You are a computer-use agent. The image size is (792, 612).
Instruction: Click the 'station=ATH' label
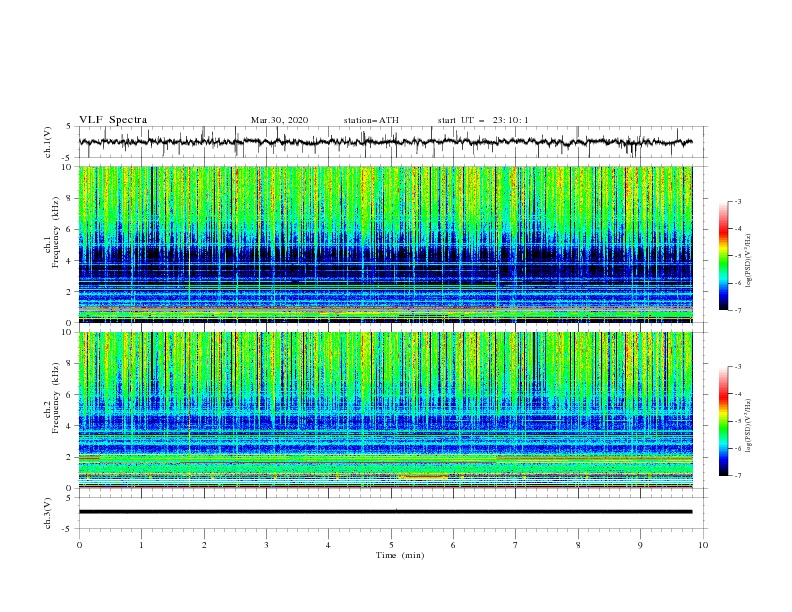point(371,120)
